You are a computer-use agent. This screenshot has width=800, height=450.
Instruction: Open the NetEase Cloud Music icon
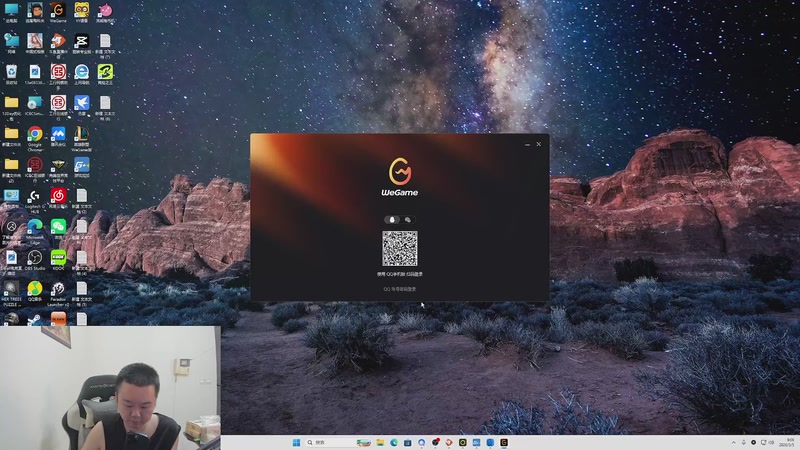point(58,198)
